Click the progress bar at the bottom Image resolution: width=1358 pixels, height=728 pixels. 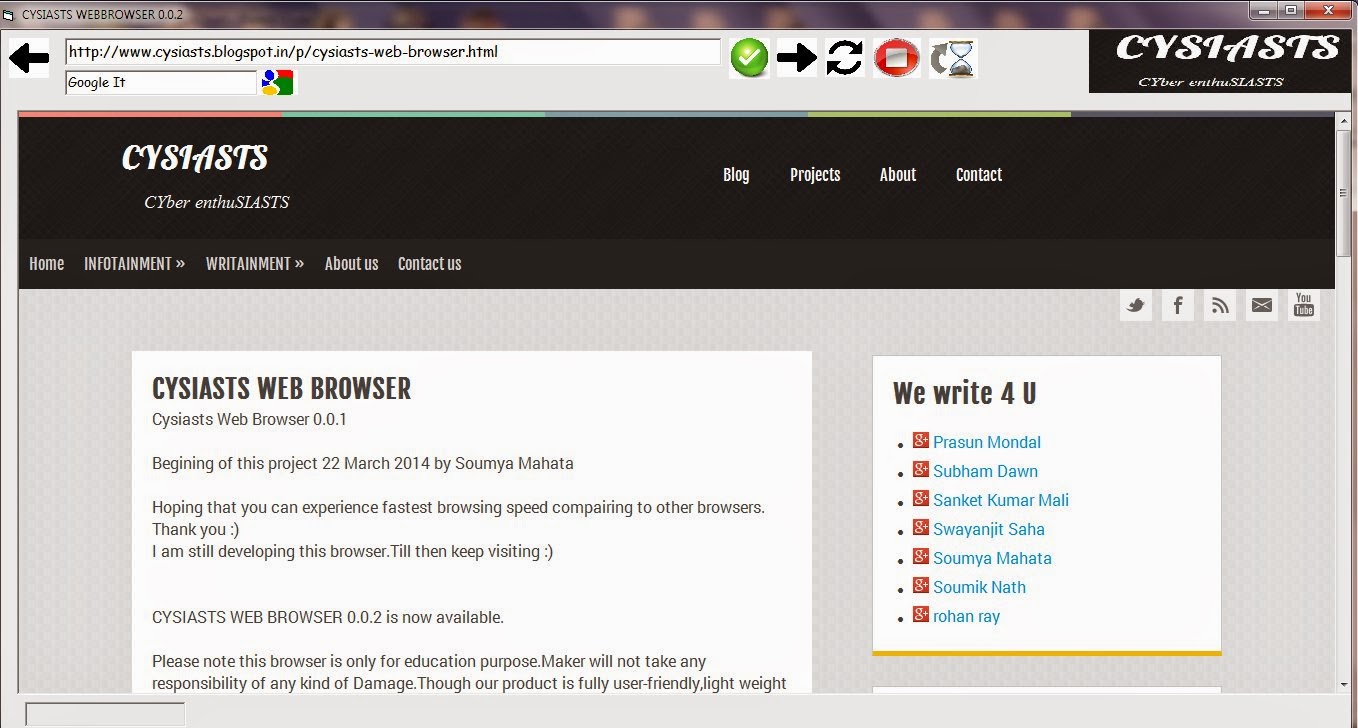click(x=104, y=713)
